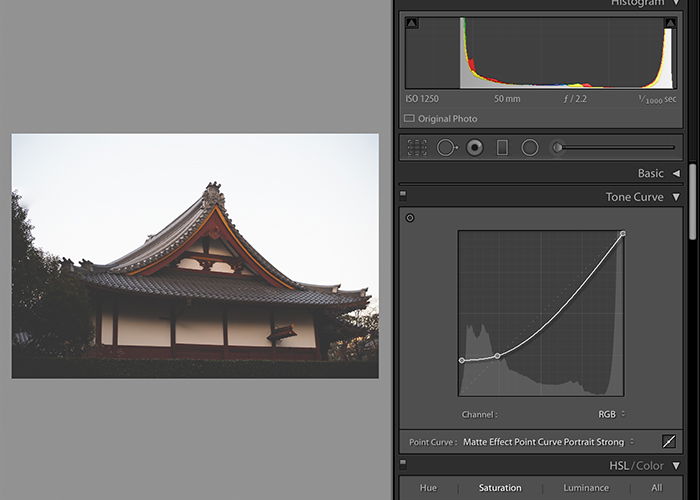
Task: Switch to the Luminance tab
Action: tap(586, 488)
